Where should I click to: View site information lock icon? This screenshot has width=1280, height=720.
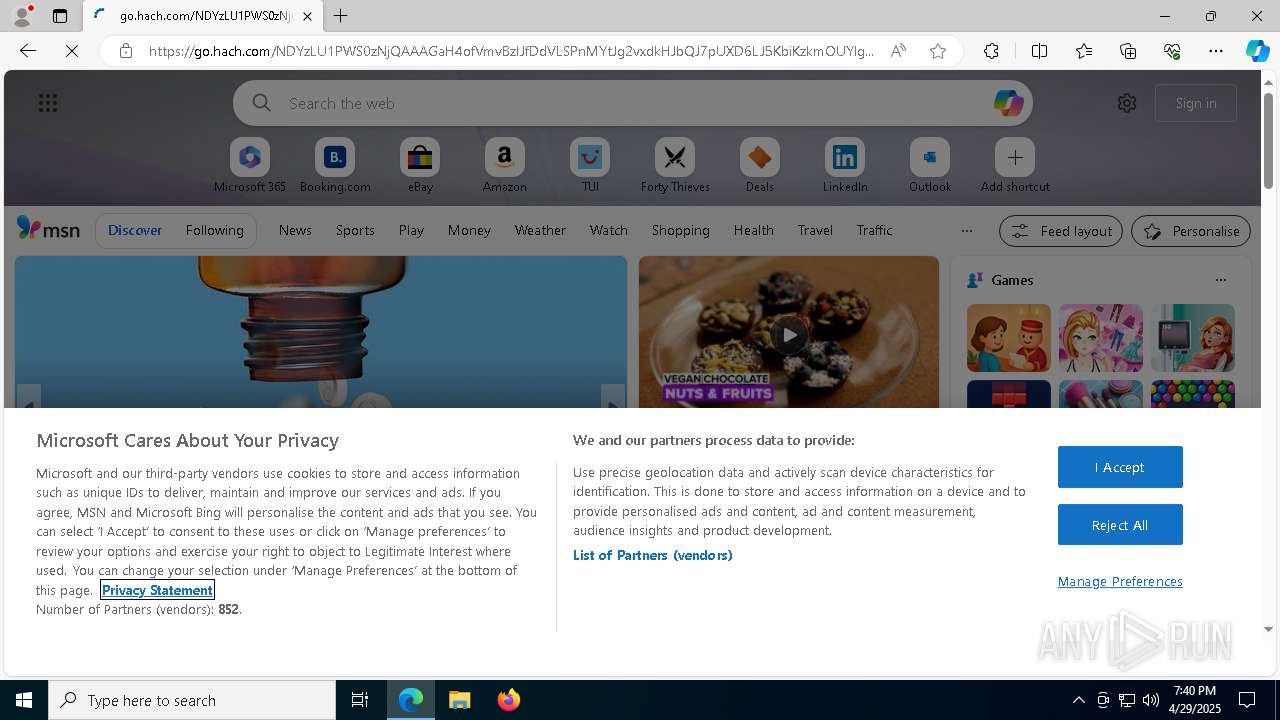[126, 51]
